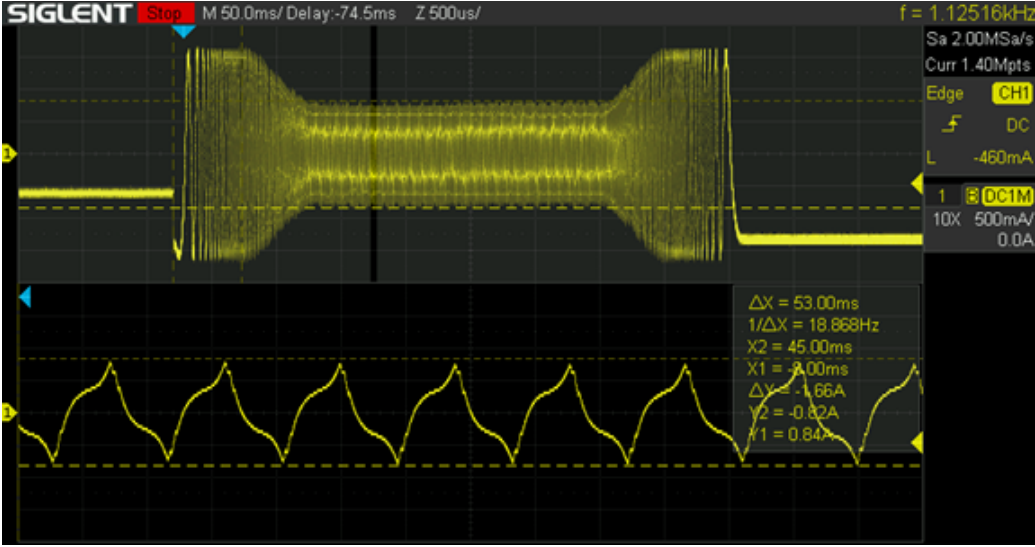This screenshot has width=1035, height=547.
Task: Click the ΔX = 53.00ms cursor readout
Action: pos(803,303)
